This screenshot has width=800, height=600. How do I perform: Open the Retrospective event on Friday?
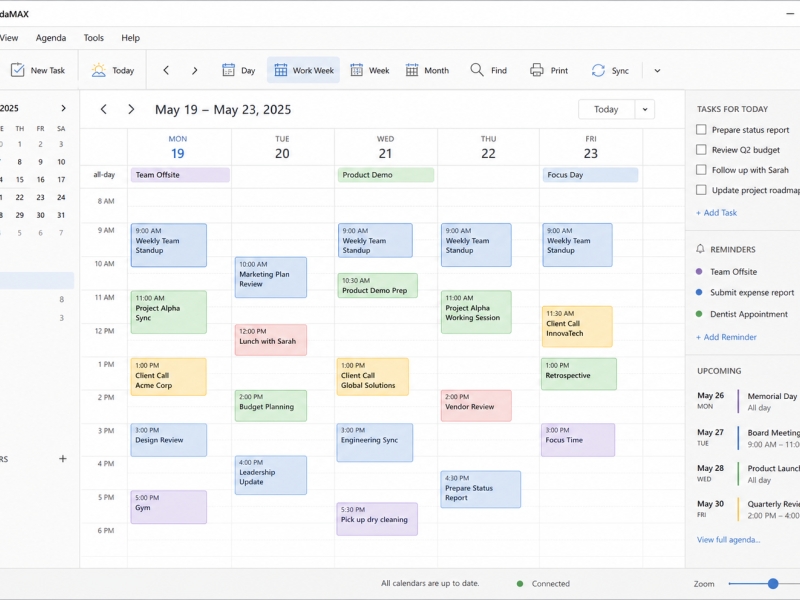tap(579, 374)
